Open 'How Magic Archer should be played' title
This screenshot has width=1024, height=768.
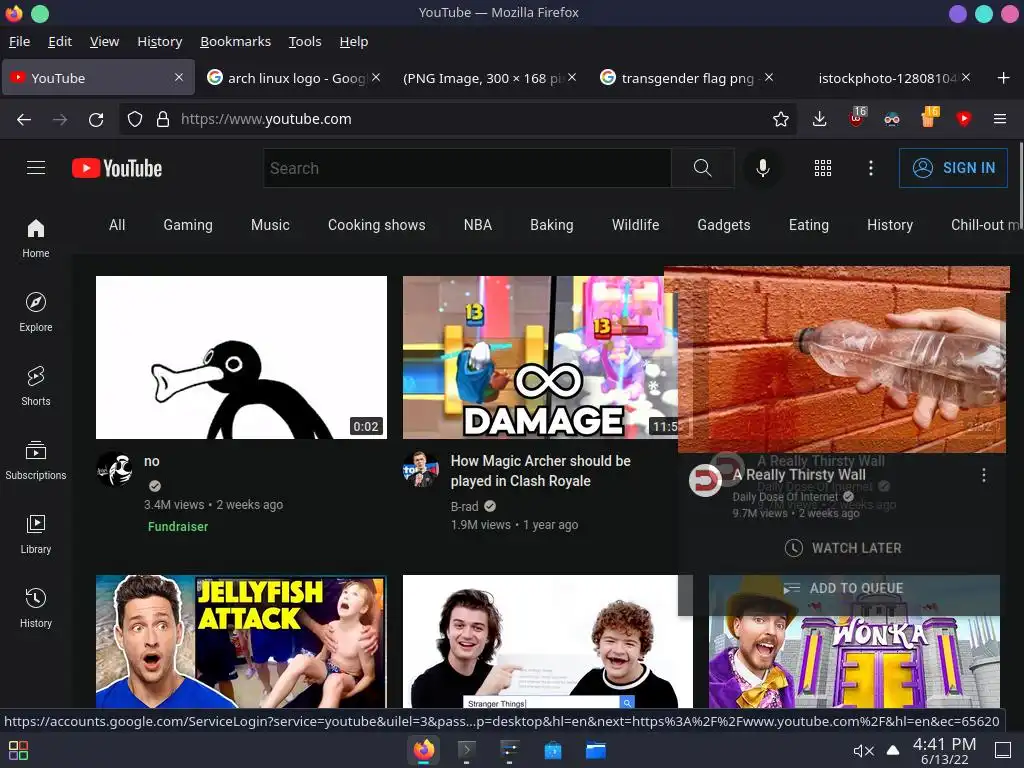(x=541, y=471)
